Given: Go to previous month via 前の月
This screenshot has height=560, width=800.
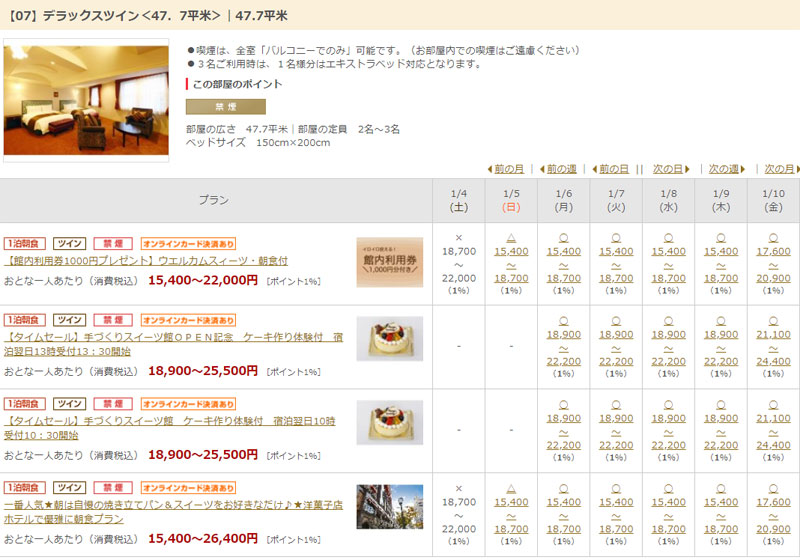Looking at the screenshot, I should pyautogui.click(x=509, y=169).
